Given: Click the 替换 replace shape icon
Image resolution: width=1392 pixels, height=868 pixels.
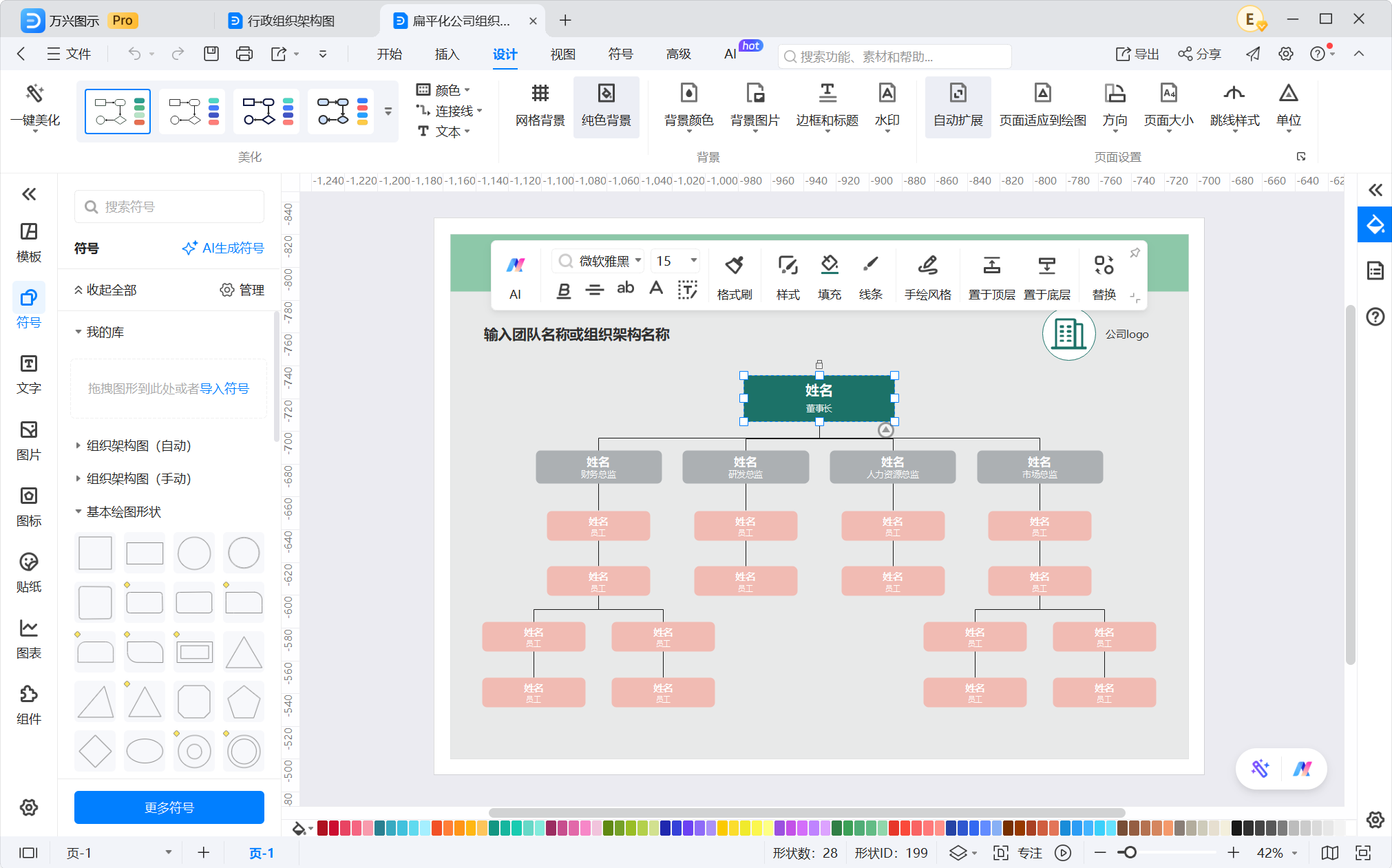Looking at the screenshot, I should (1104, 265).
